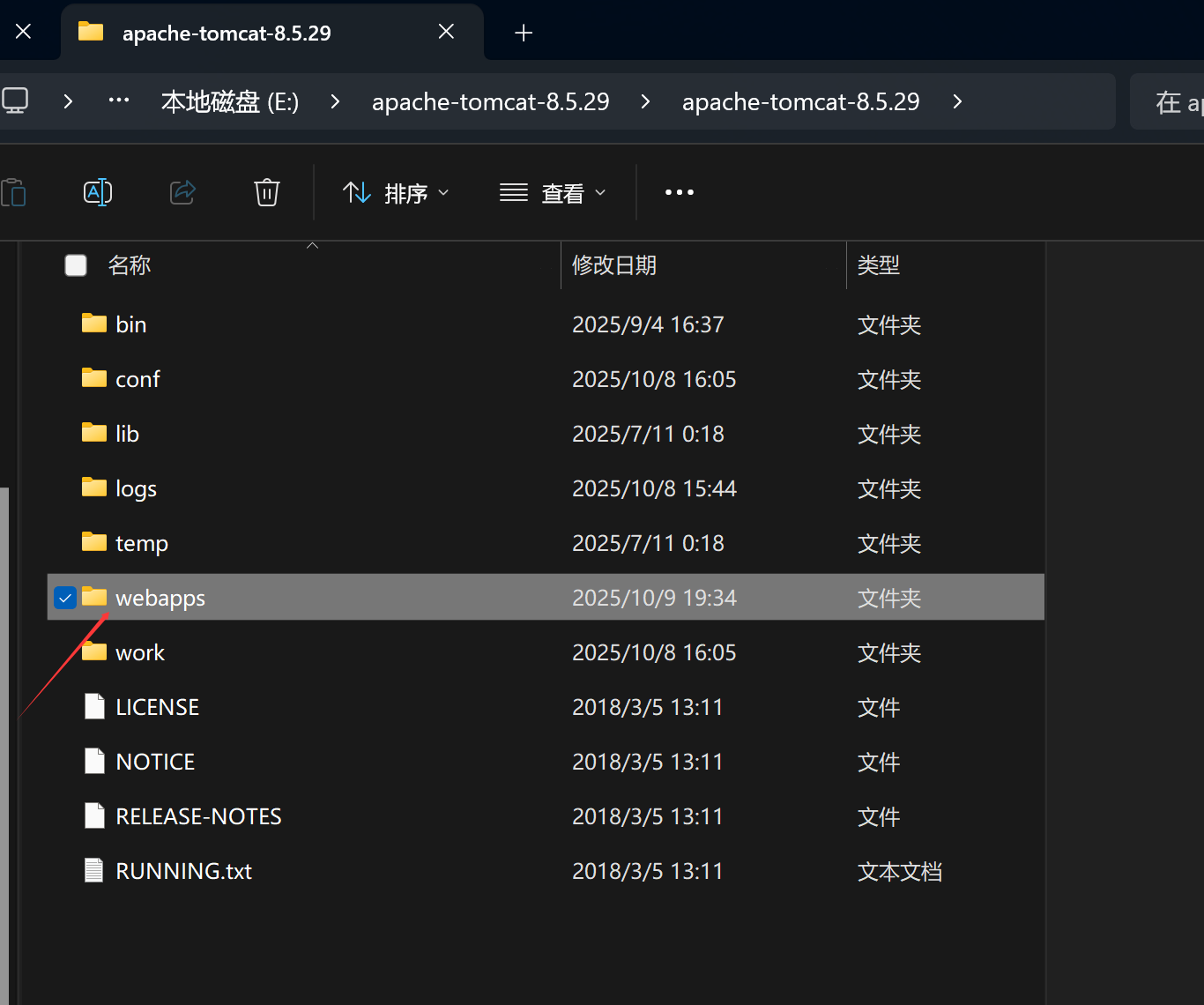Select the logs folder name

[137, 488]
